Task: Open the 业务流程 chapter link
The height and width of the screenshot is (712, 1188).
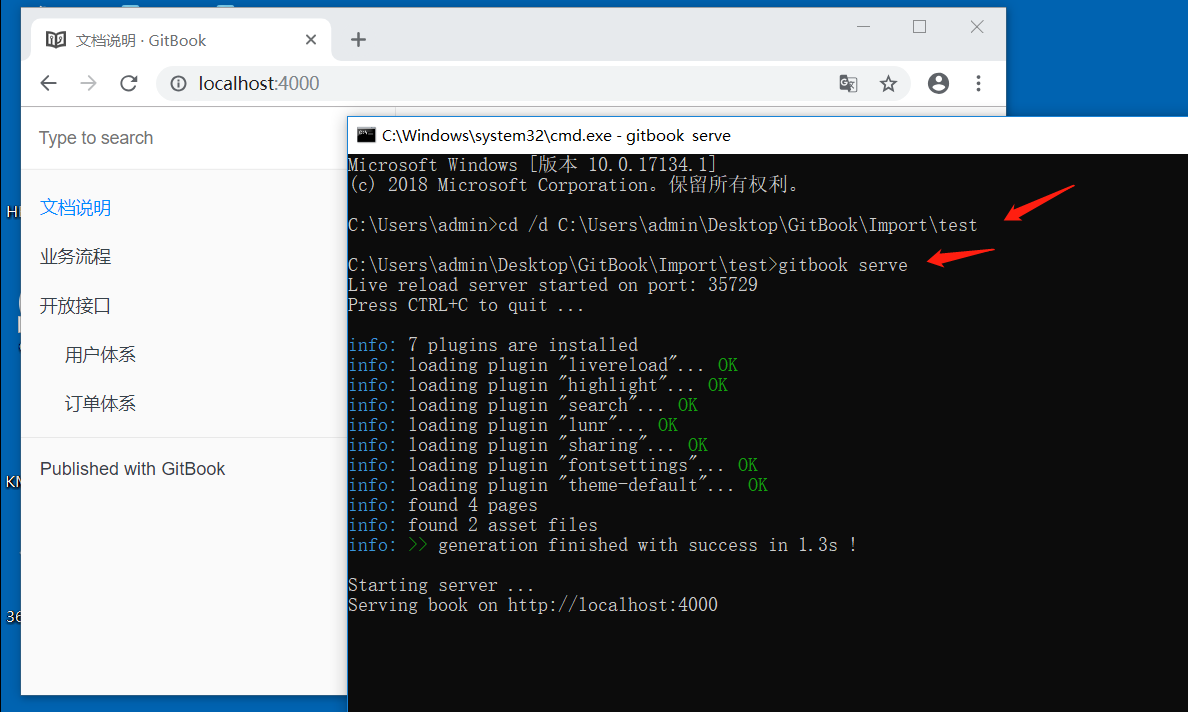Action: 75,257
